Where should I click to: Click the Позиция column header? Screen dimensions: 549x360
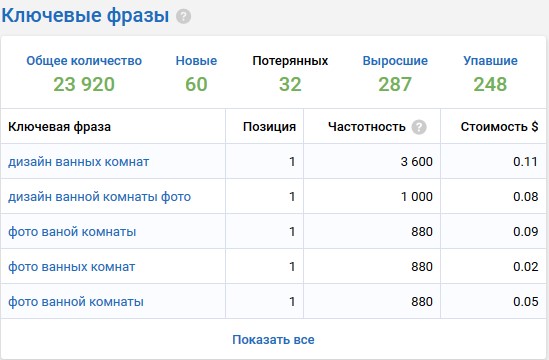pyautogui.click(x=270, y=127)
